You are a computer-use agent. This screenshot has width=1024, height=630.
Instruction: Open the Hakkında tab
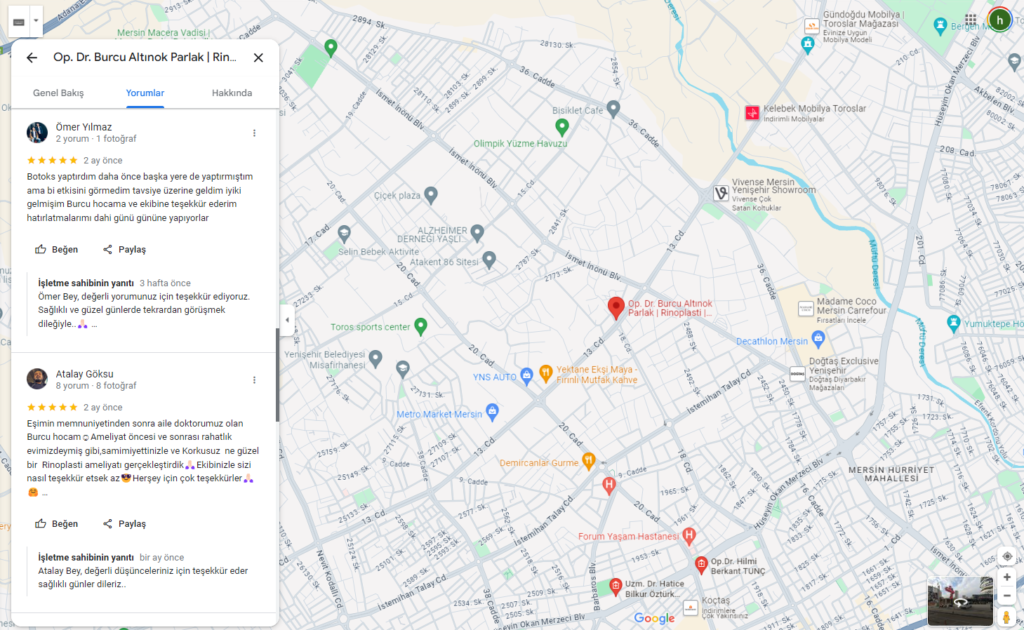[x=232, y=93]
